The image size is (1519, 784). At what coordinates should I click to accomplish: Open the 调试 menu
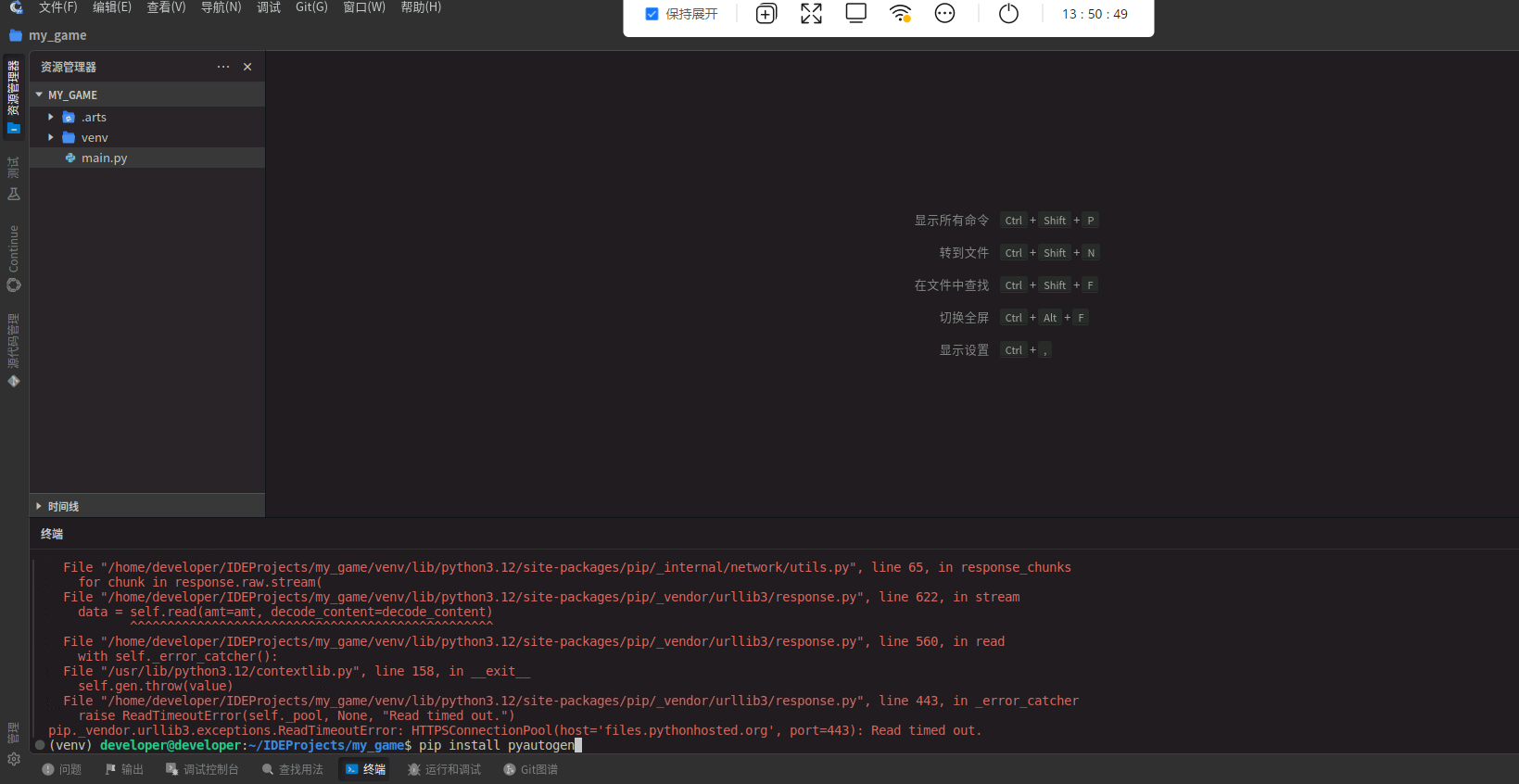click(x=269, y=7)
